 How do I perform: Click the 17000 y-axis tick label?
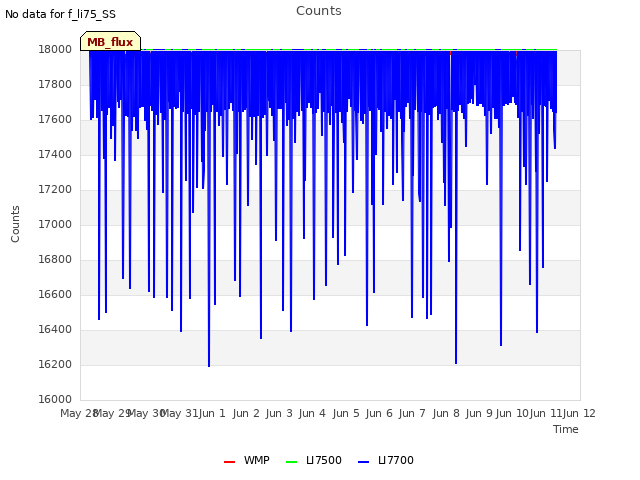pyautogui.click(x=55, y=224)
